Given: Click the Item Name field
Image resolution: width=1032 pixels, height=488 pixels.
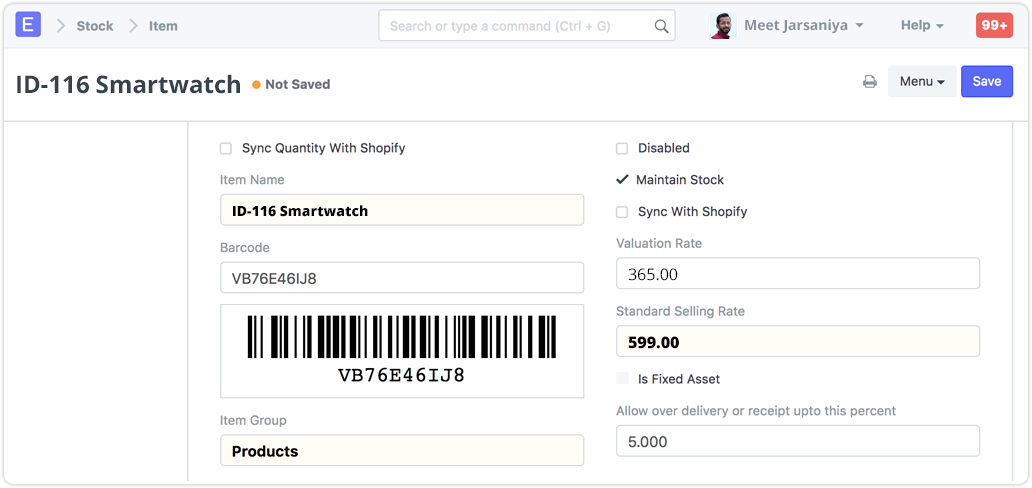Looking at the screenshot, I should pyautogui.click(x=402, y=210).
